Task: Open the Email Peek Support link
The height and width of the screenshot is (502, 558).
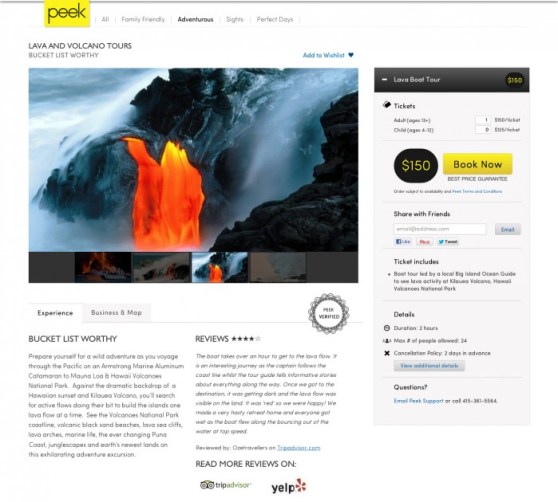Action: coord(418,401)
